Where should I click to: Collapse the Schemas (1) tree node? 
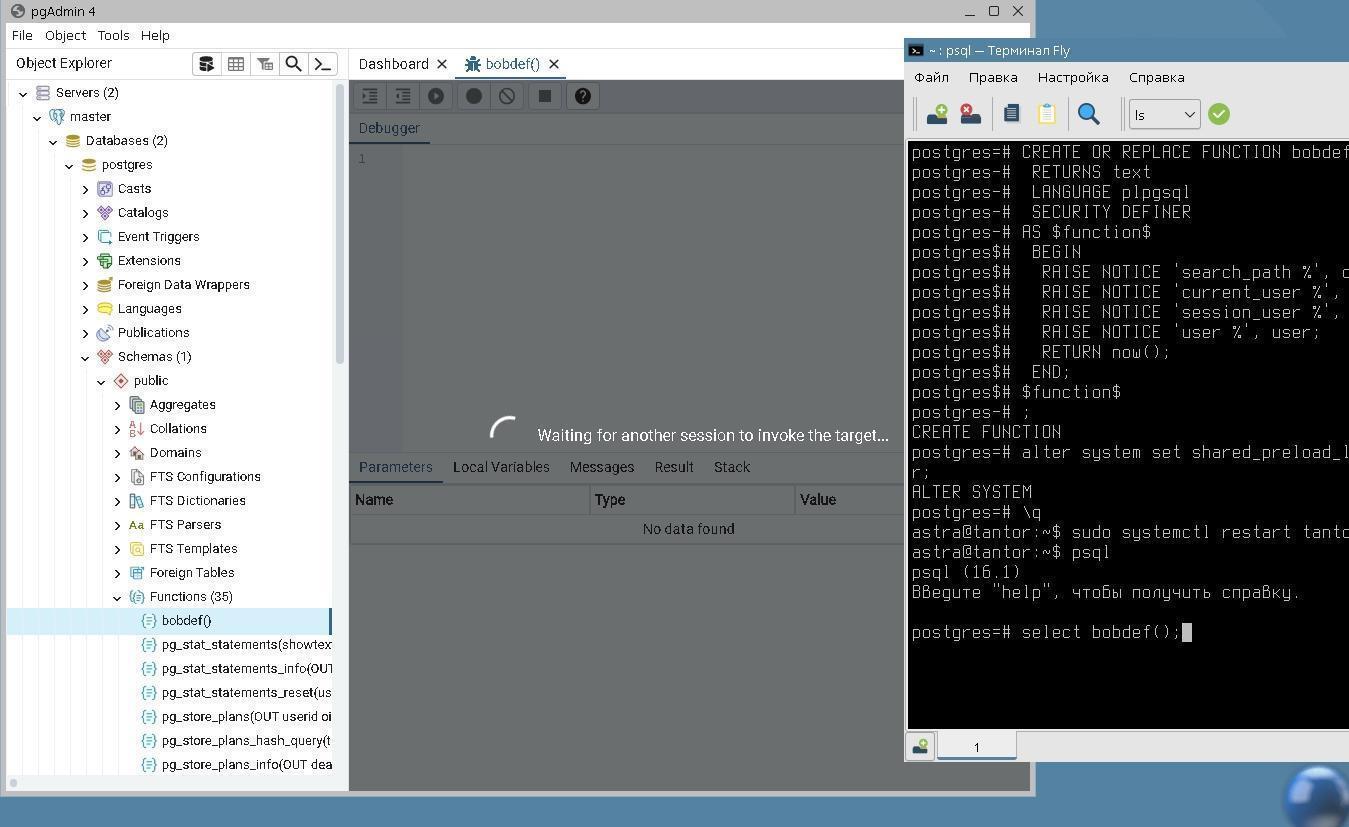click(x=85, y=357)
